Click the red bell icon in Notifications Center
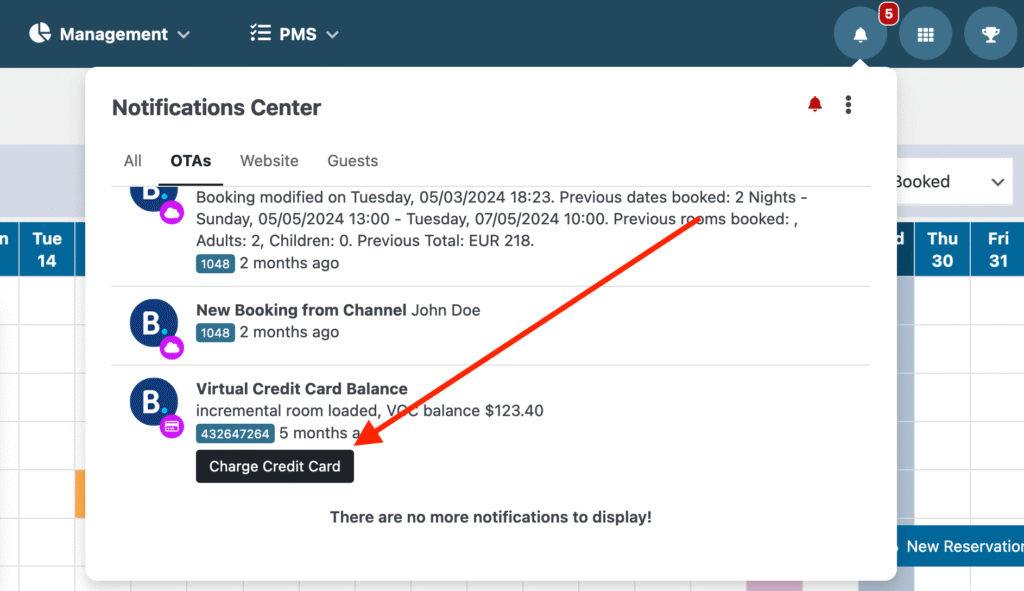 814,104
